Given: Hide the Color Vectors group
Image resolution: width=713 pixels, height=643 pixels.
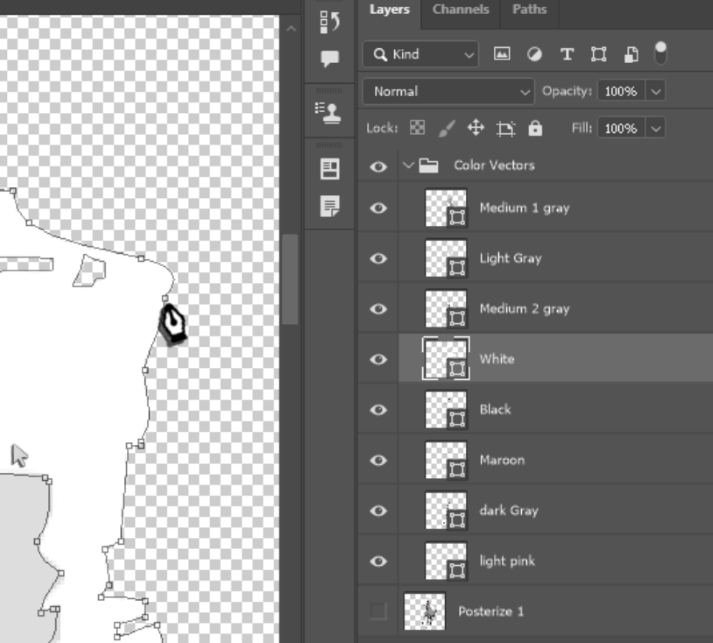Looking at the screenshot, I should [x=378, y=166].
